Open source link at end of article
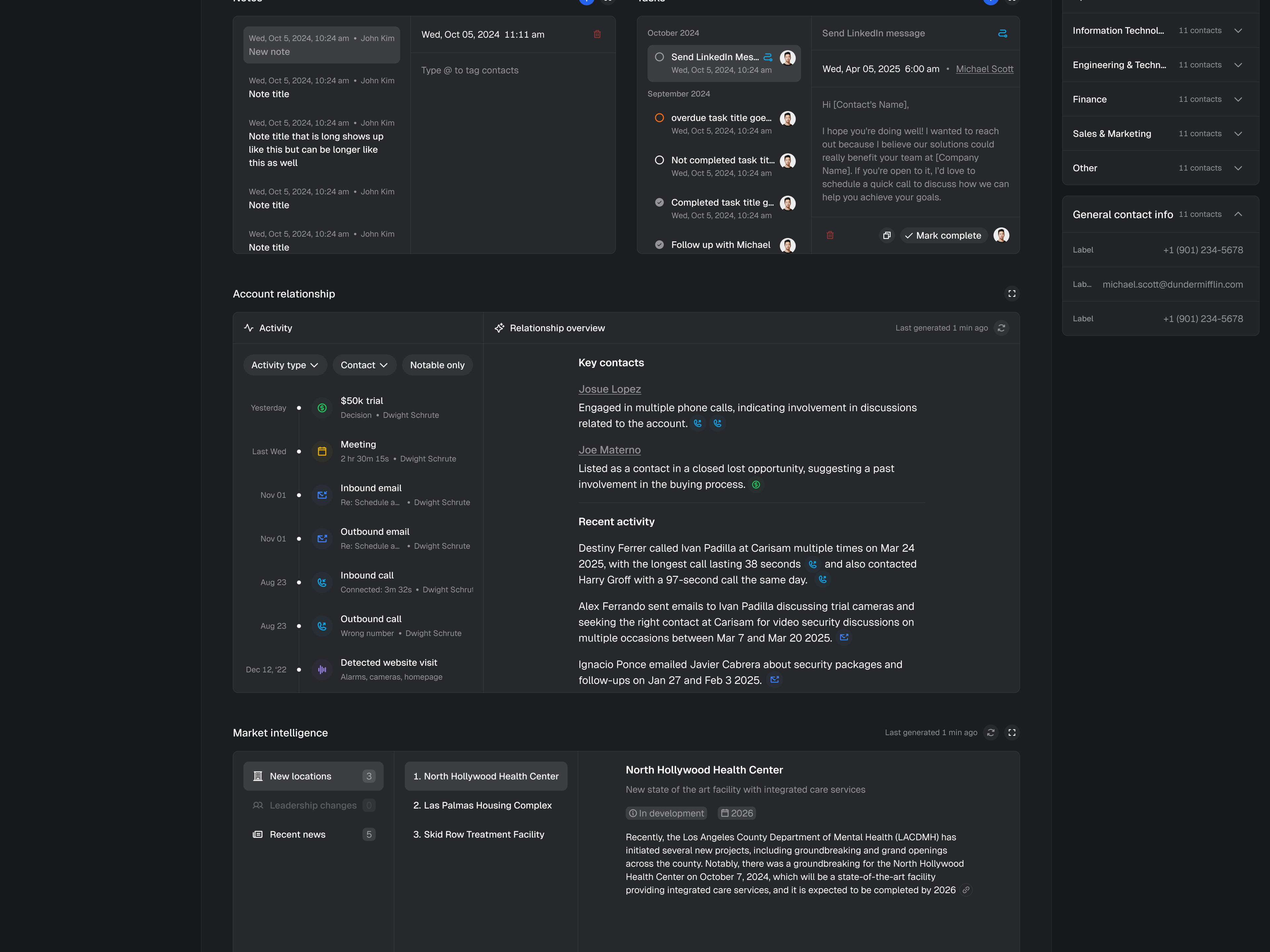Screen dimensions: 1270x952 [966, 890]
